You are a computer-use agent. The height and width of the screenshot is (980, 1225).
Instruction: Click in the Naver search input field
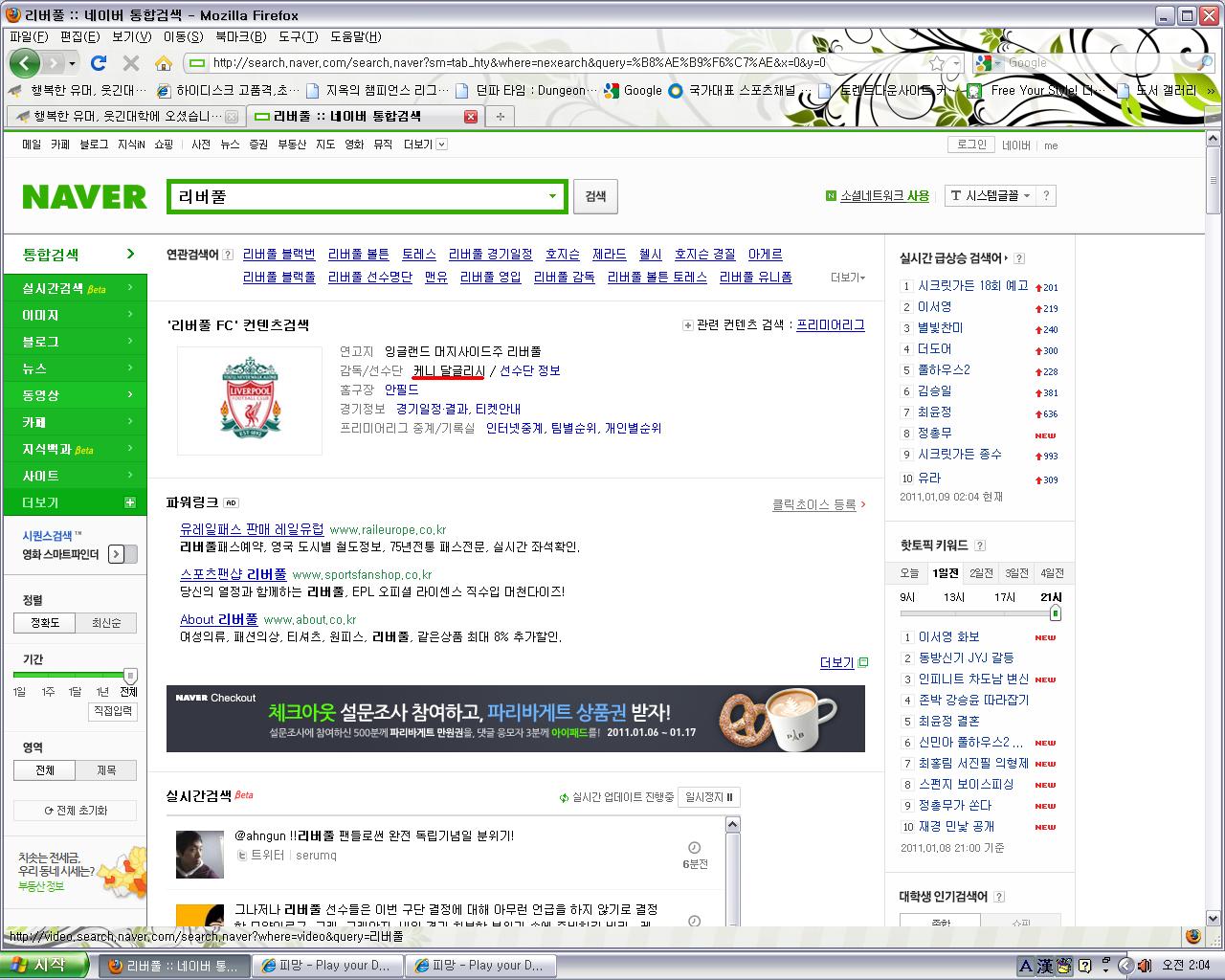tap(355, 197)
